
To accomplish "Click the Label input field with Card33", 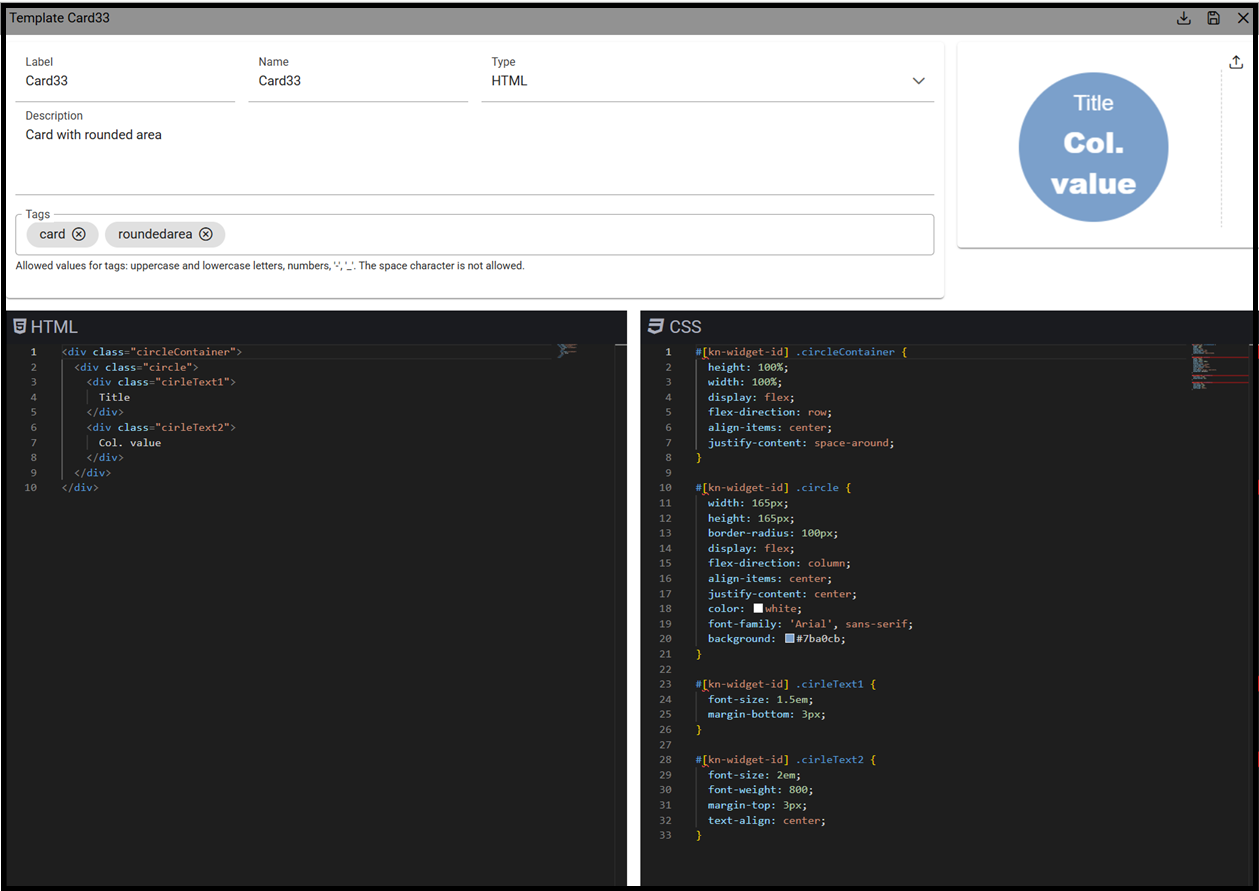I will click(x=125, y=81).
